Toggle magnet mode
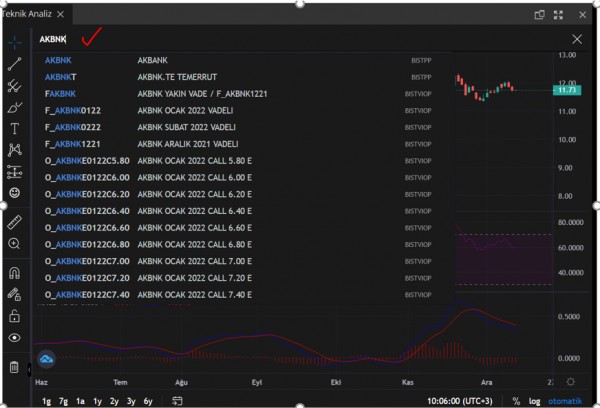 click(x=15, y=273)
